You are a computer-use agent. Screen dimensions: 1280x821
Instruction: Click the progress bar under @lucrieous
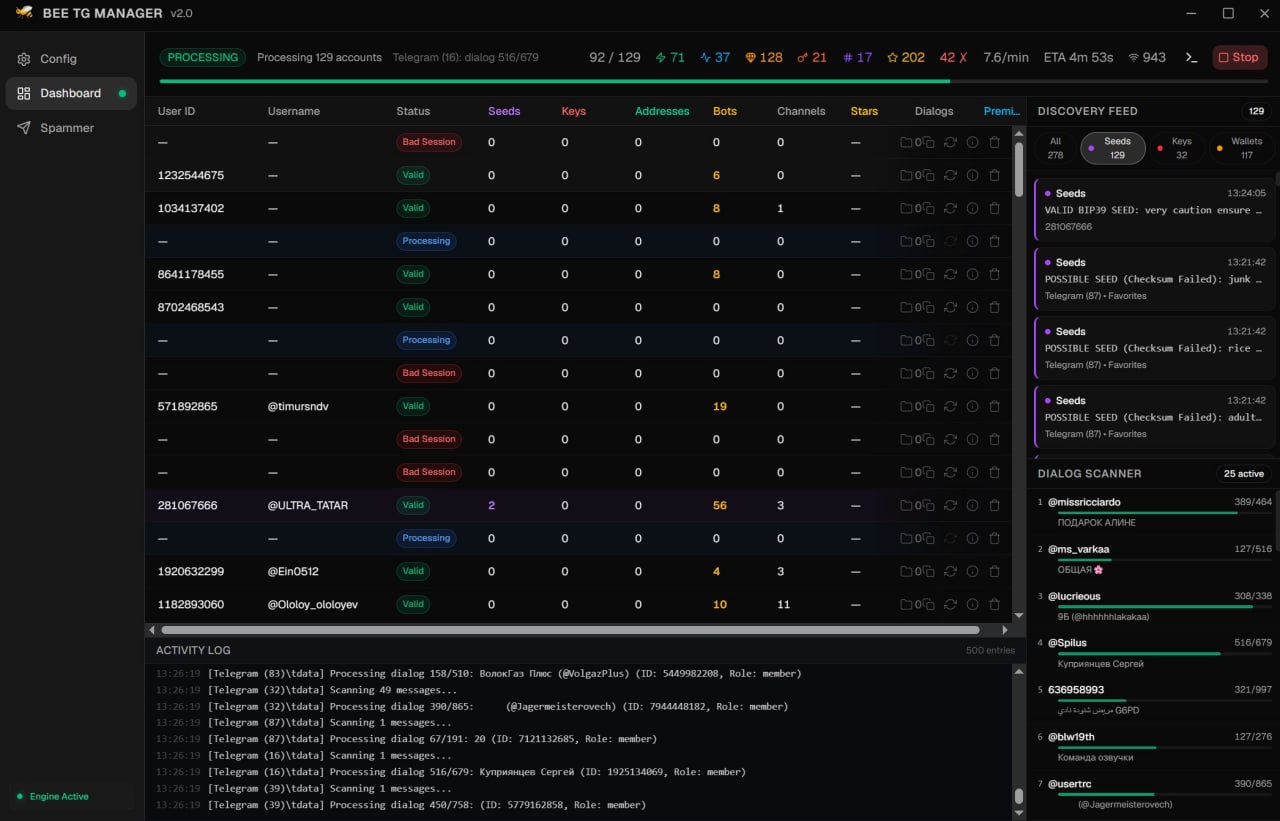(1165, 606)
